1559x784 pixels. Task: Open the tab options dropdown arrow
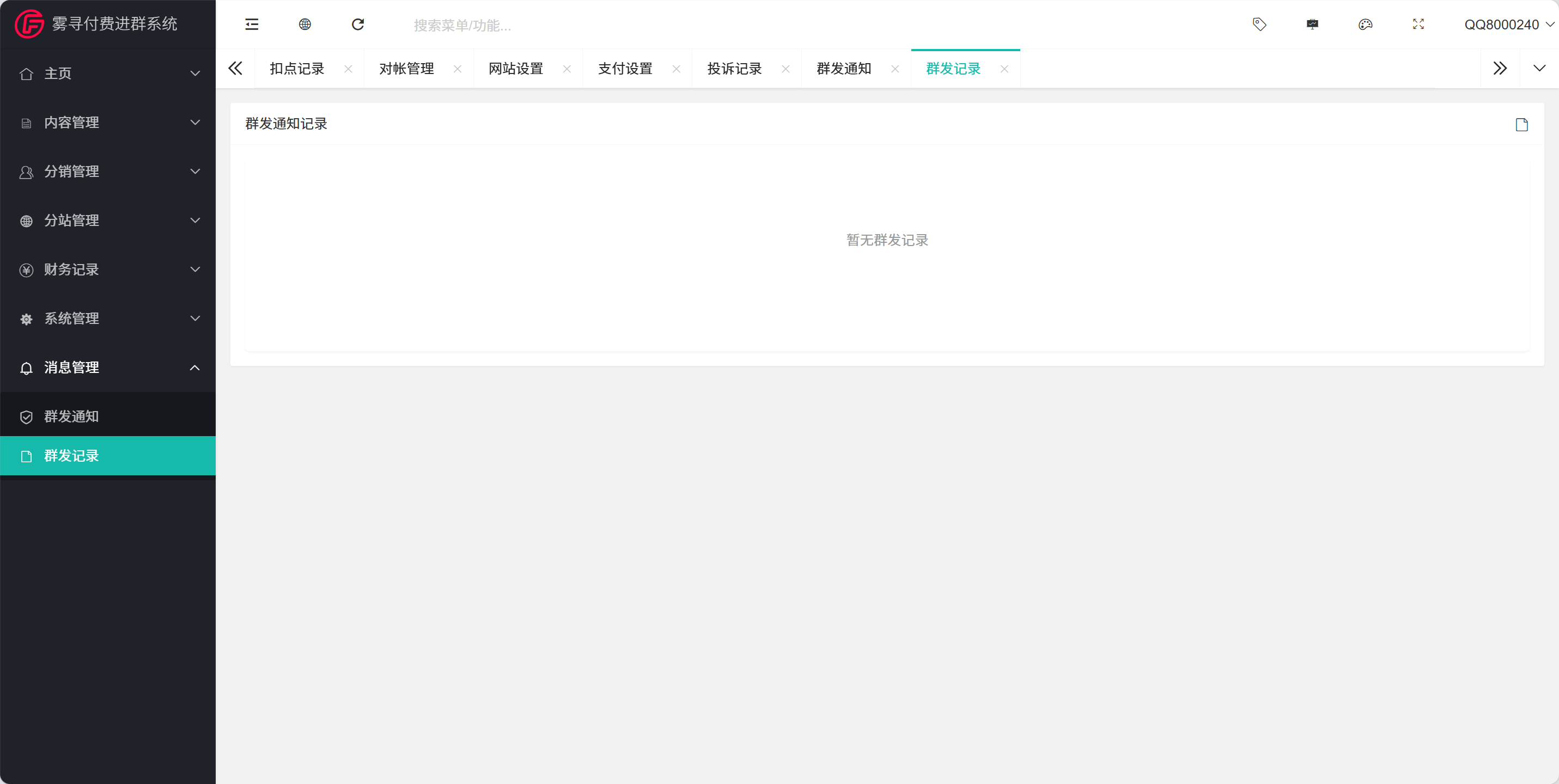pyautogui.click(x=1539, y=69)
